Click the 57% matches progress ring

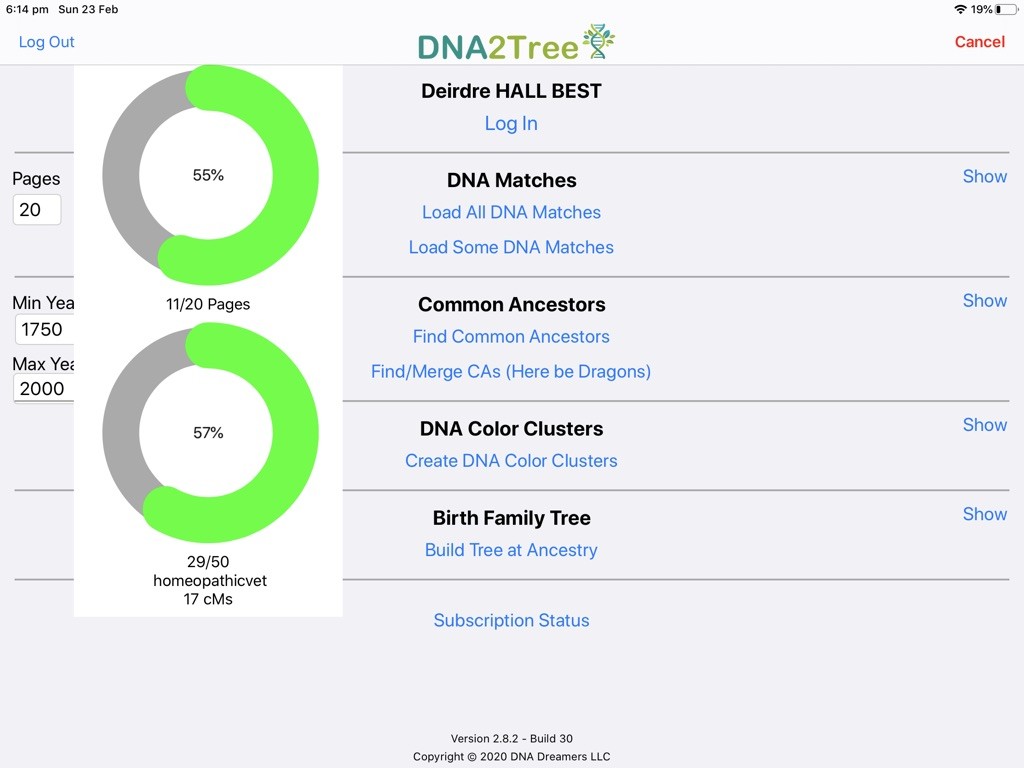(210, 432)
